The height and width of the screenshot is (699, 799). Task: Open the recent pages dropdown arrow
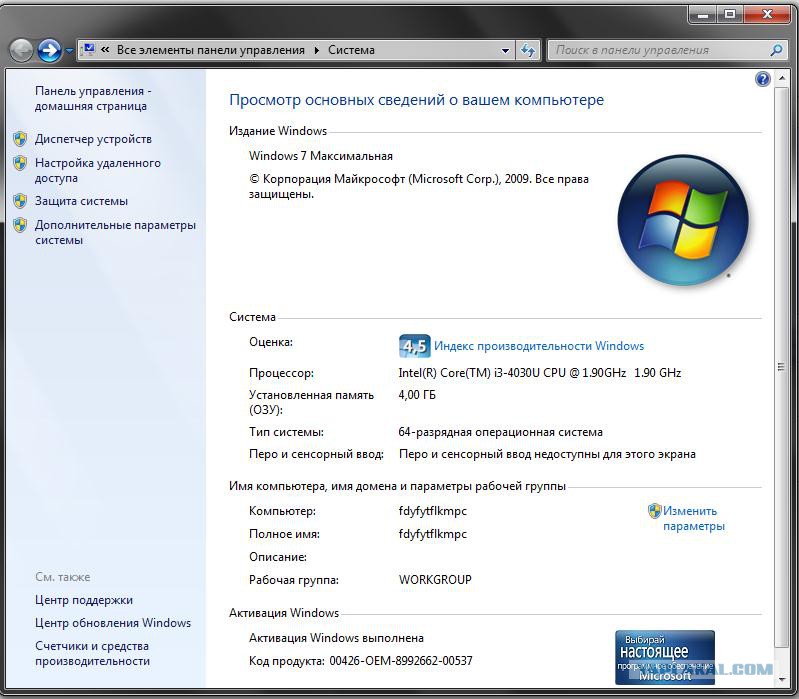(x=69, y=51)
